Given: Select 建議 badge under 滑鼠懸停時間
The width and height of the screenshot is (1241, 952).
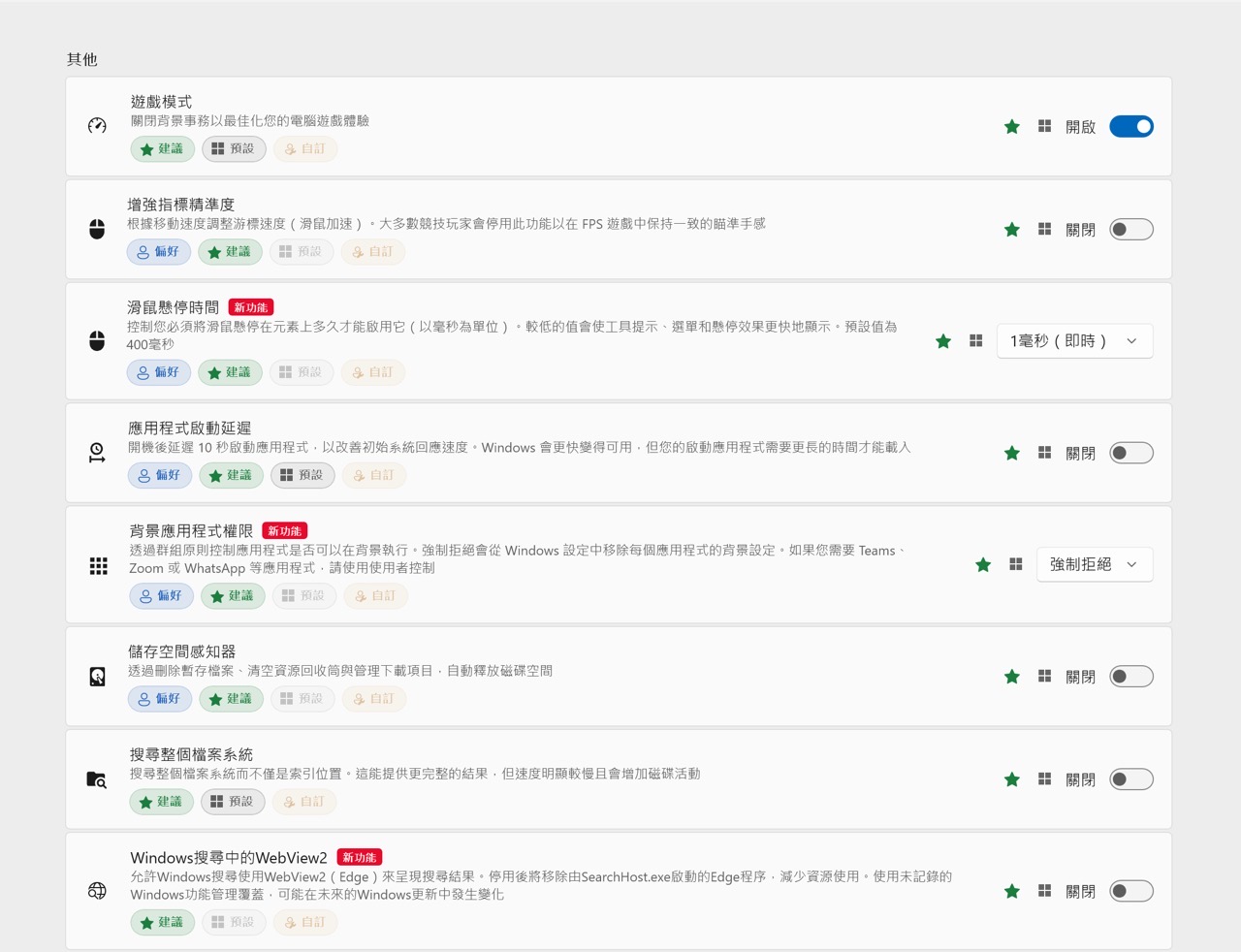Looking at the screenshot, I should [x=230, y=372].
